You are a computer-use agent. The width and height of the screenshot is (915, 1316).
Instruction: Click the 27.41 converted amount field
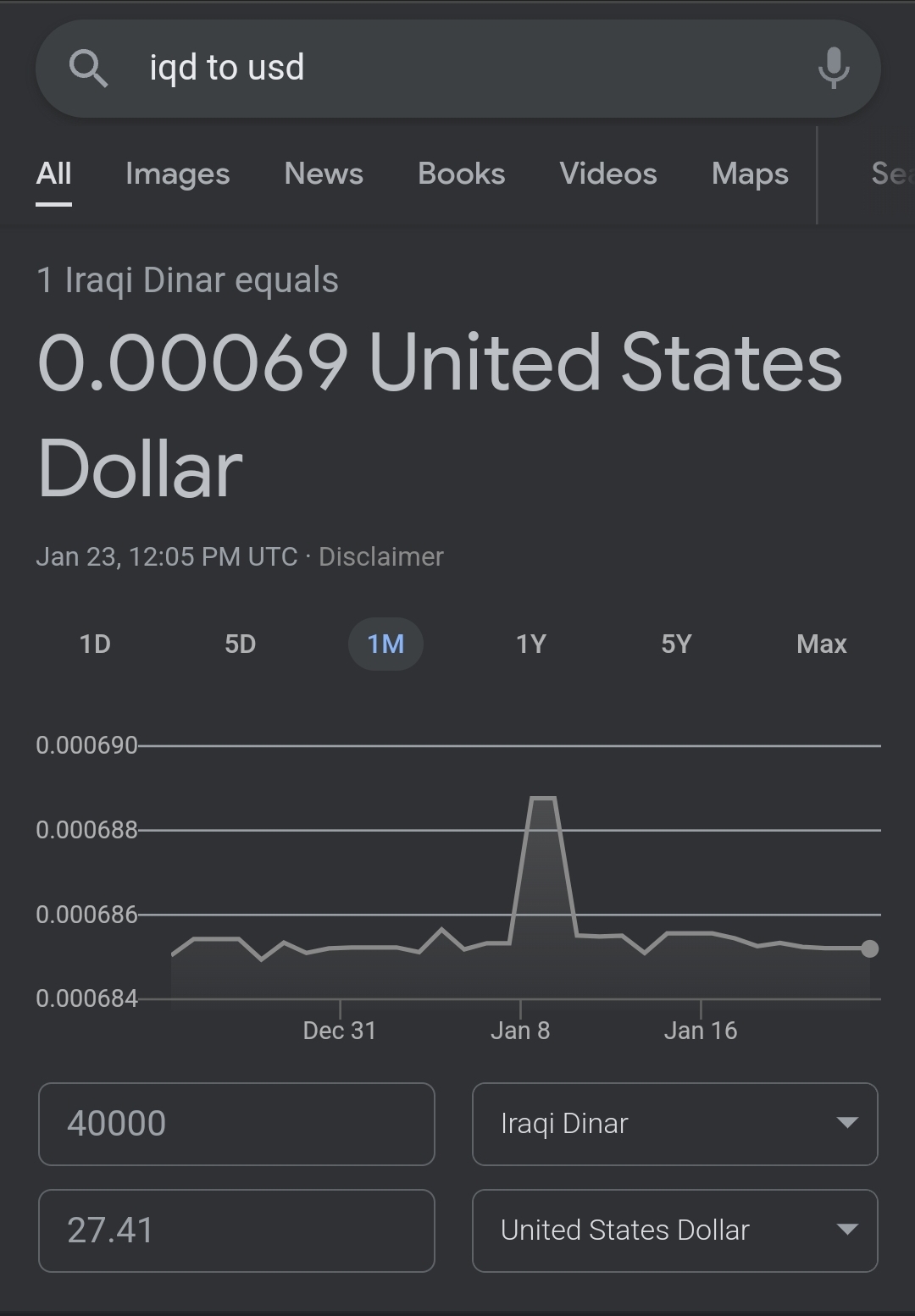(236, 1230)
